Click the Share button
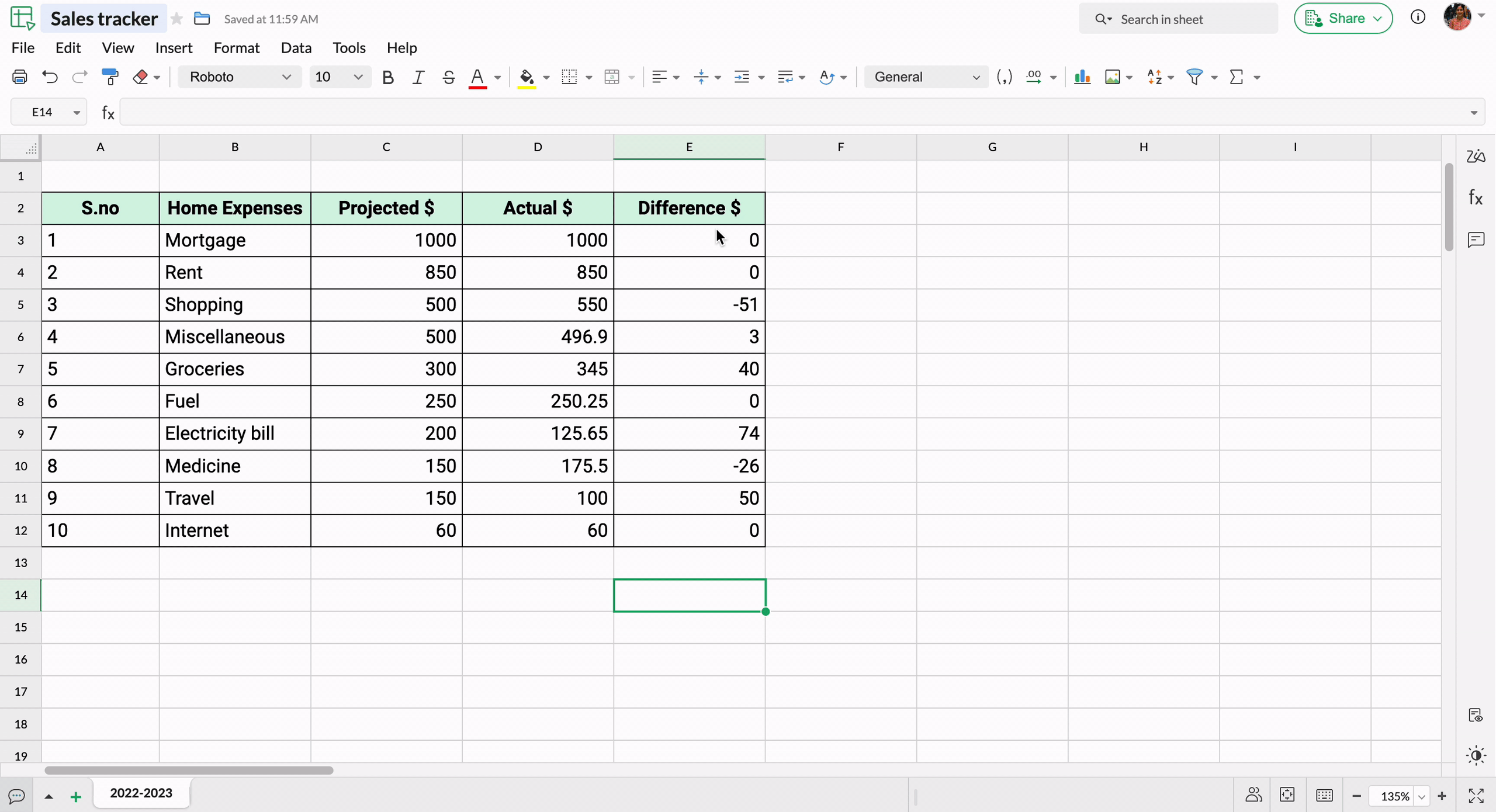The height and width of the screenshot is (812, 1496). point(1342,19)
